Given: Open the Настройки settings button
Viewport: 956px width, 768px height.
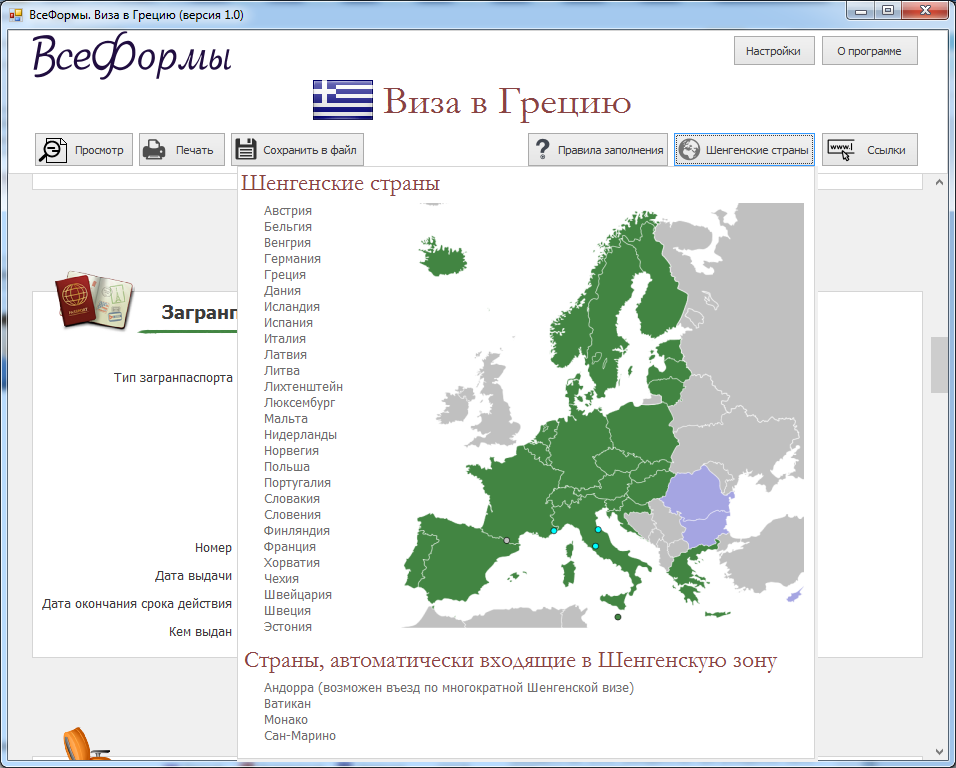Looking at the screenshot, I should tap(773, 51).
